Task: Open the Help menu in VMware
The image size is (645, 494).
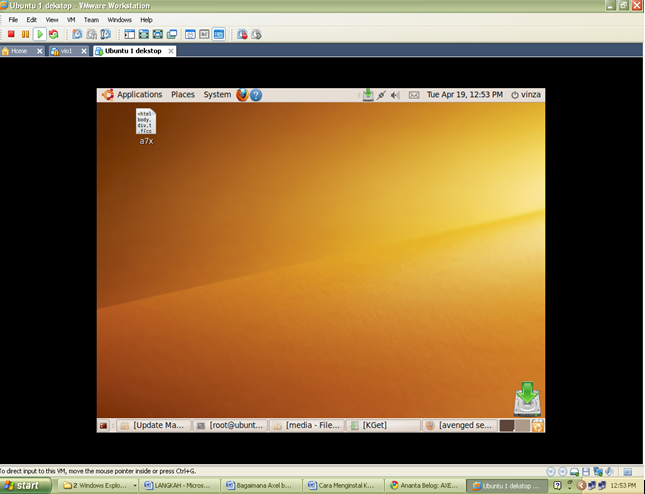Action: [x=146, y=20]
